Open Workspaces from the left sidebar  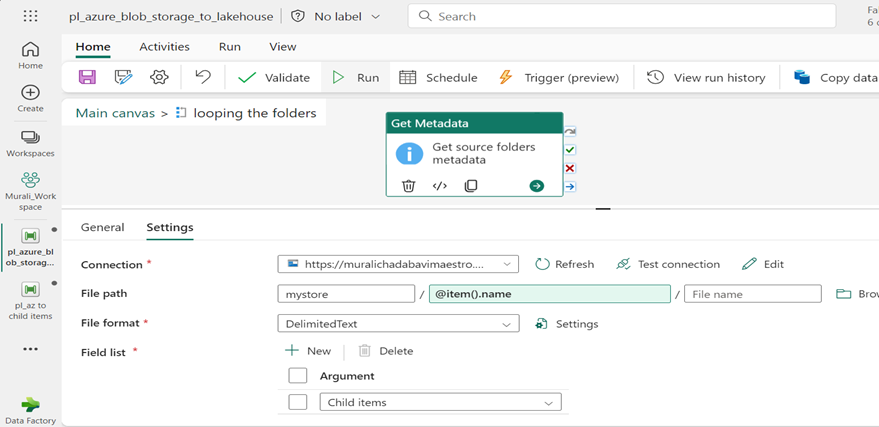[30, 142]
